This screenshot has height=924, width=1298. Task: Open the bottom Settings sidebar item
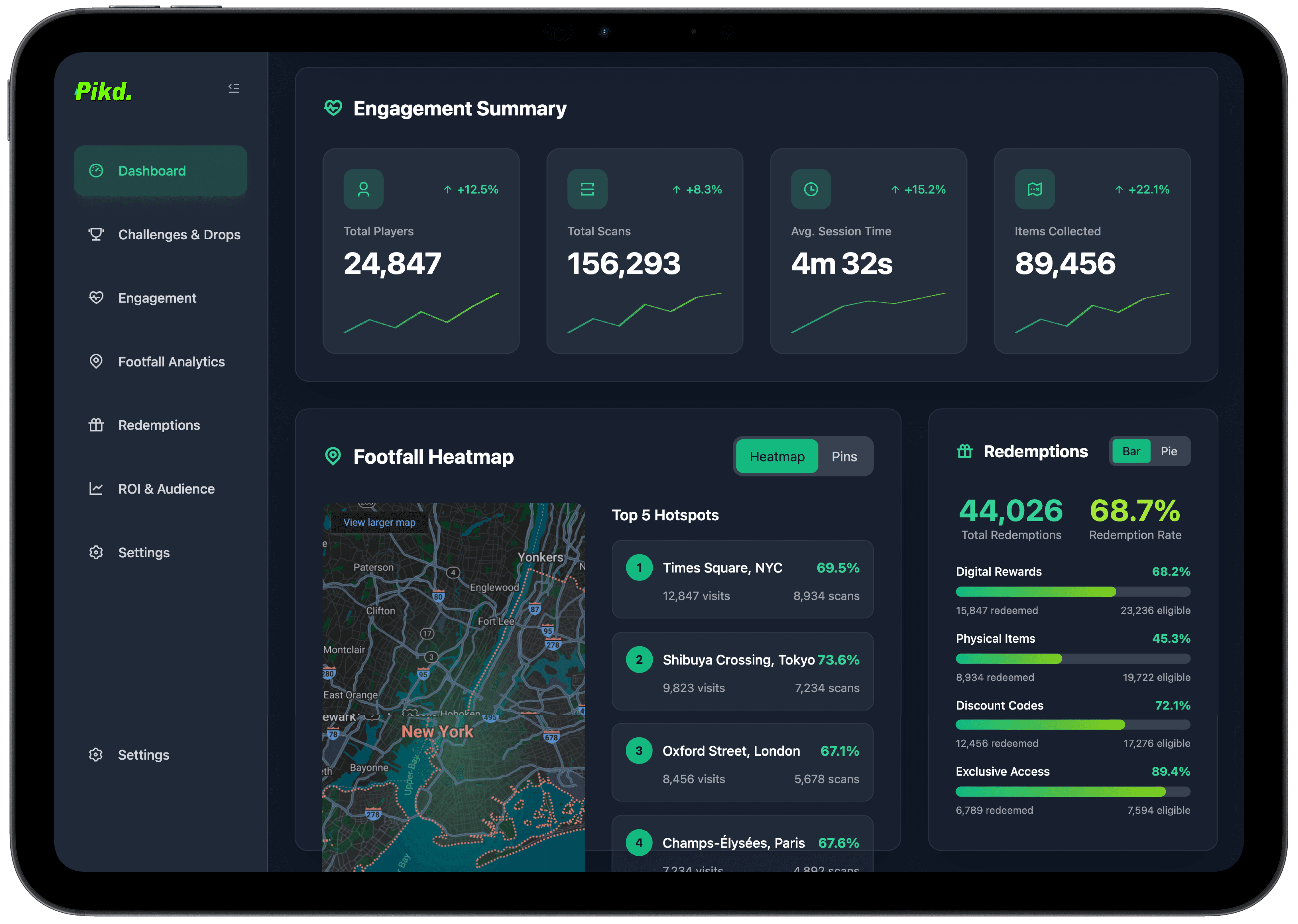pos(143,754)
